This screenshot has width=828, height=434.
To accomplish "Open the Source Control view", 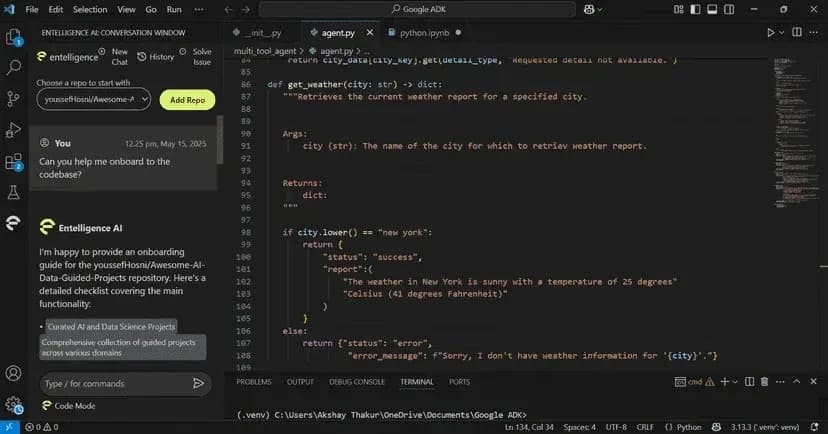I will point(14,98).
